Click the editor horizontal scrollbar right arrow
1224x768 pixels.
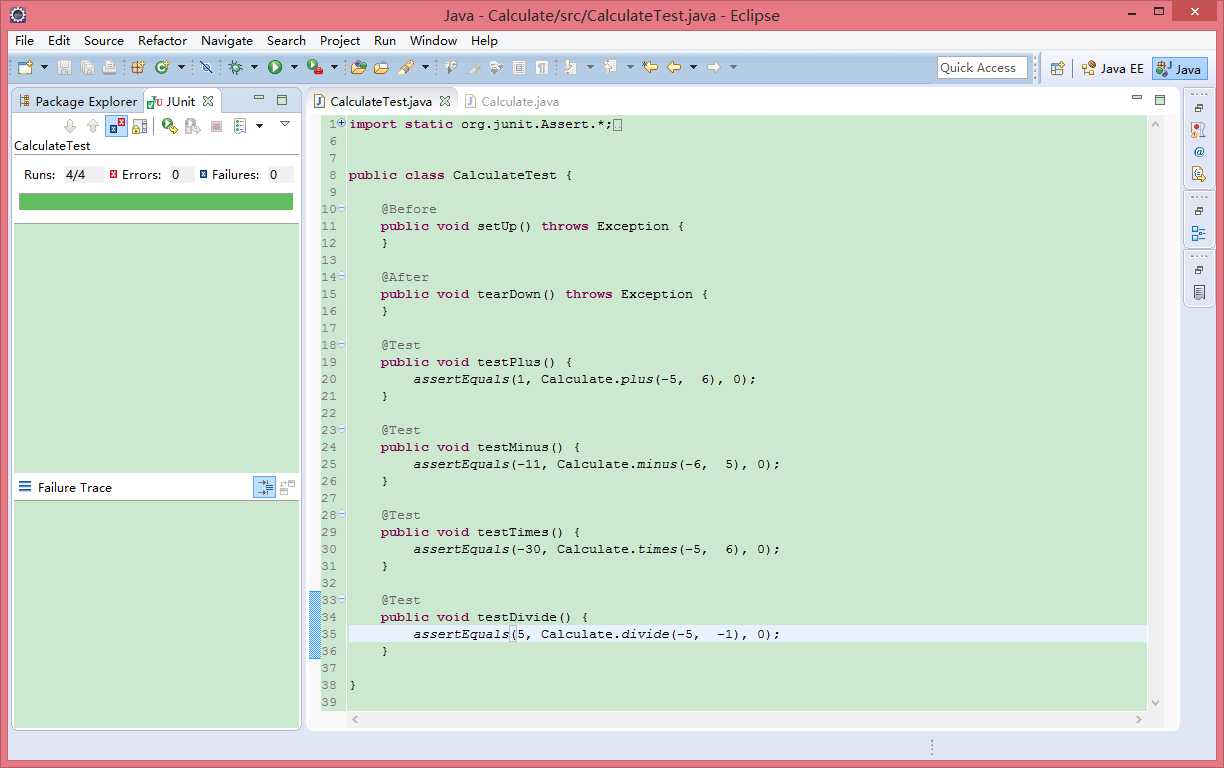click(1138, 720)
